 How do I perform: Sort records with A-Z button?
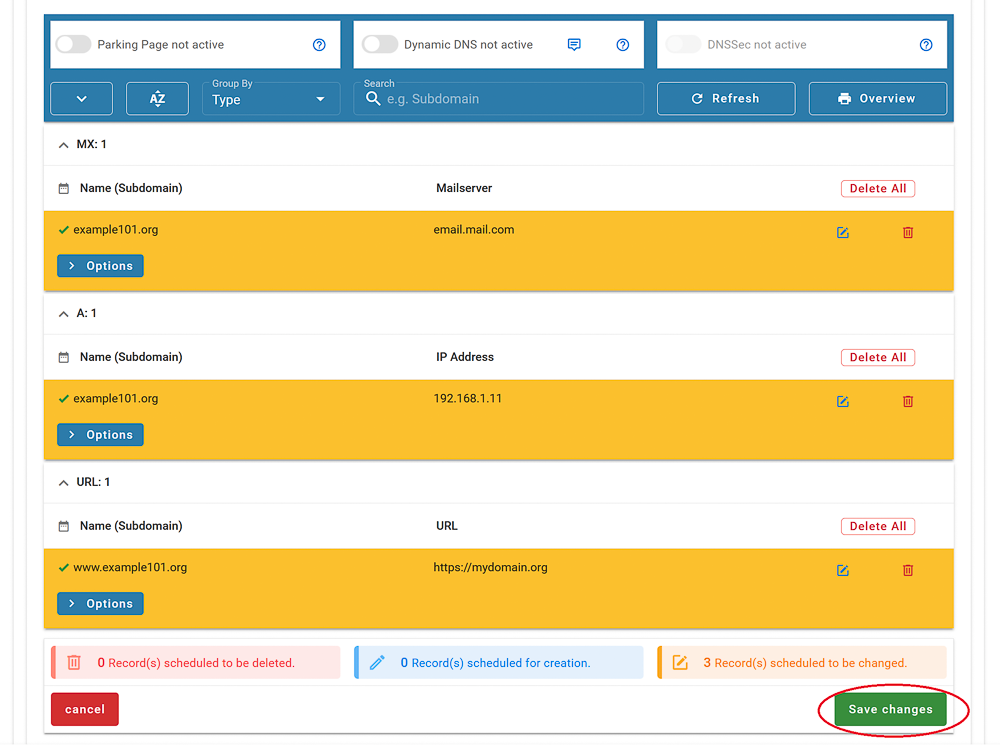point(157,99)
